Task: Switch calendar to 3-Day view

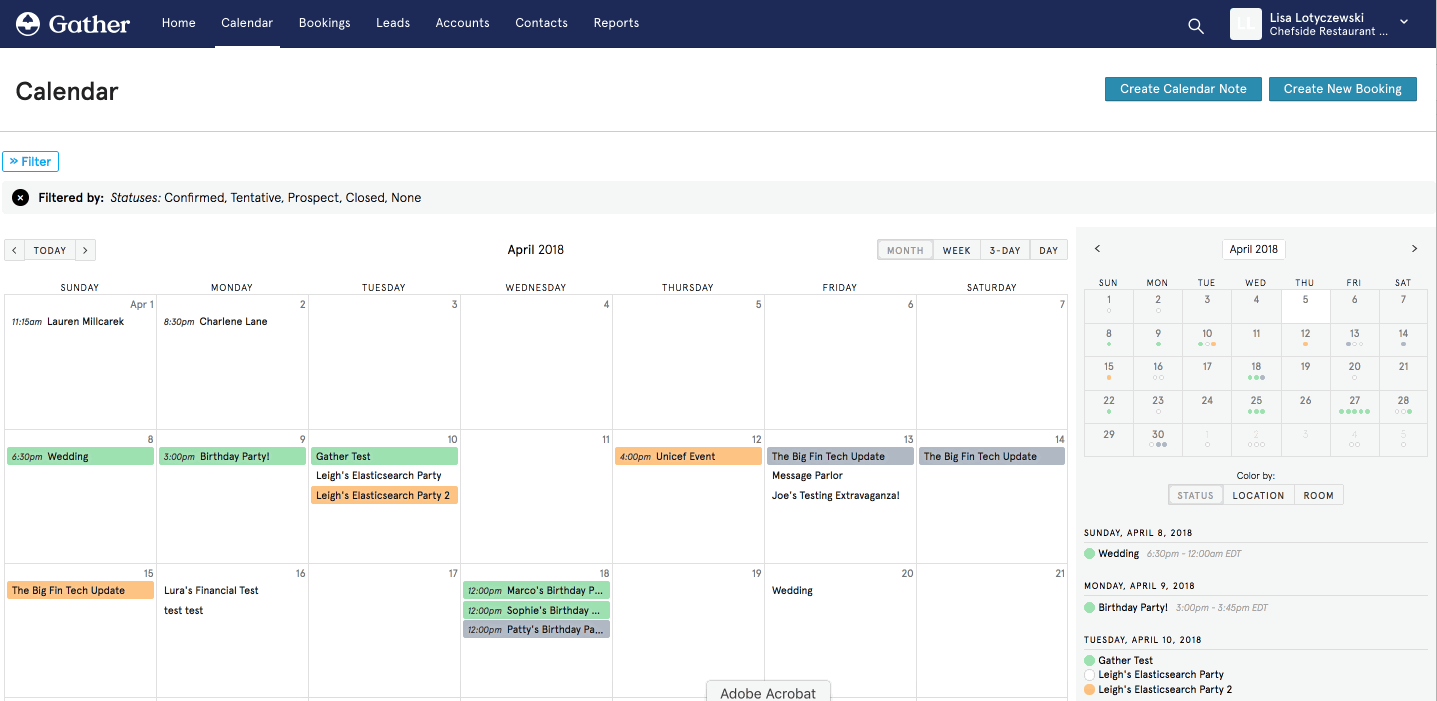Action: pos(1004,250)
